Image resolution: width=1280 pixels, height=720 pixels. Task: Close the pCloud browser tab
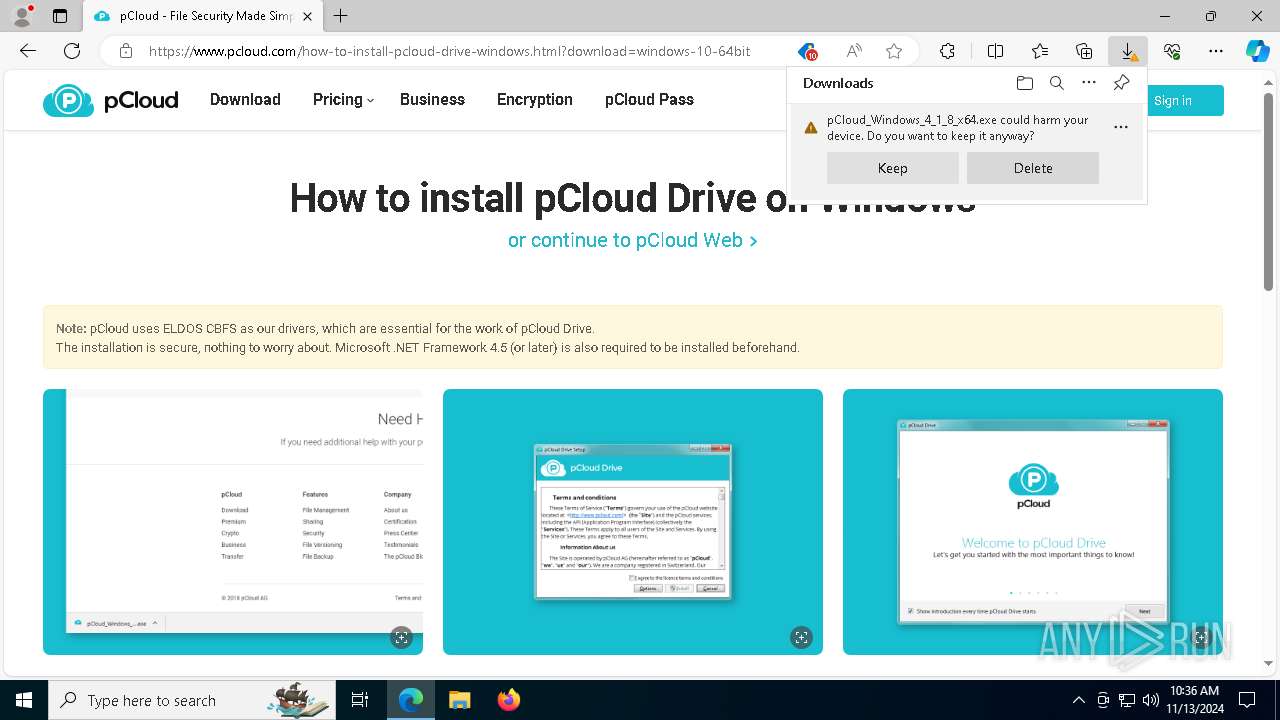tap(308, 16)
